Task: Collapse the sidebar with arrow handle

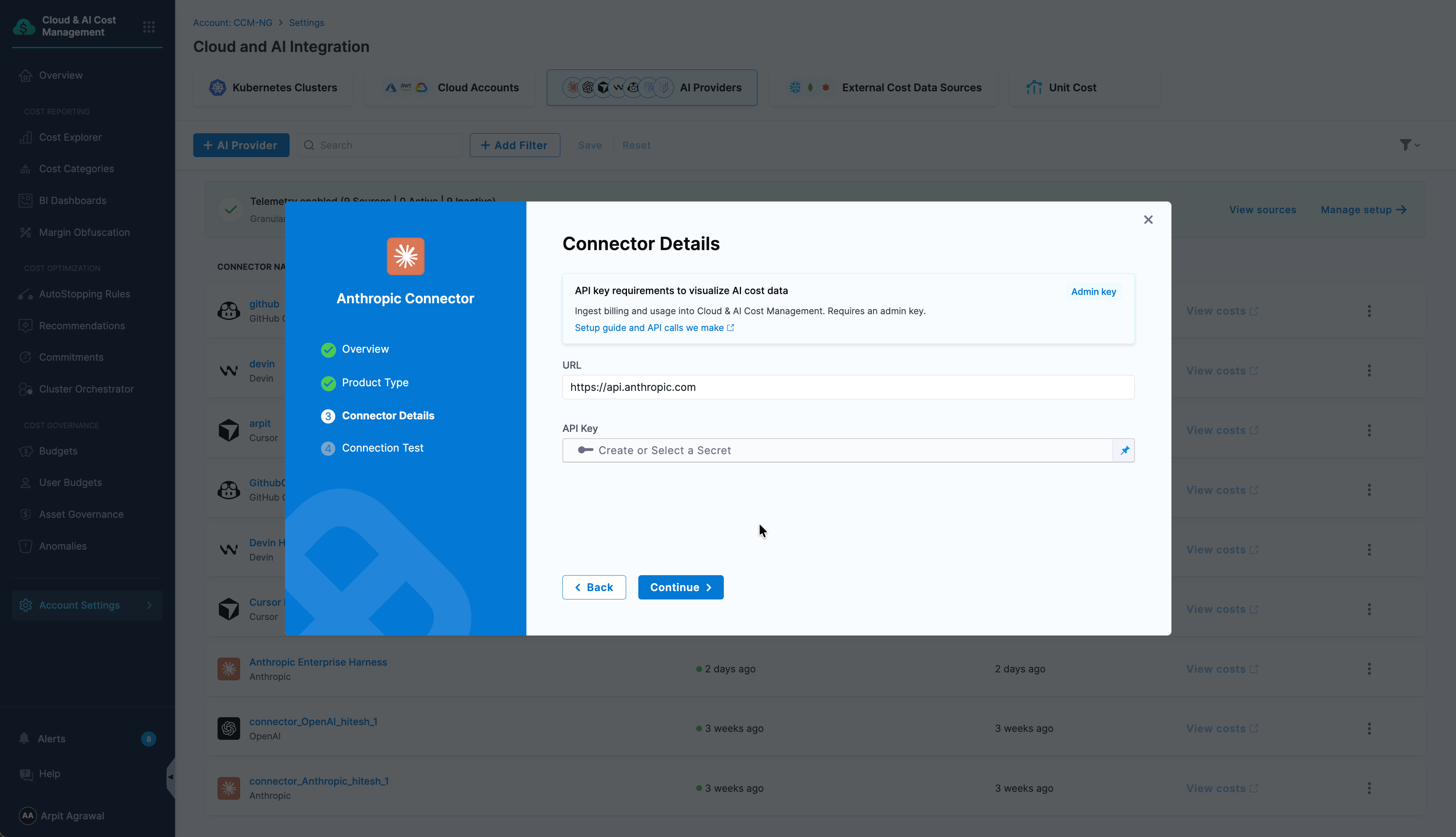Action: tap(170, 777)
